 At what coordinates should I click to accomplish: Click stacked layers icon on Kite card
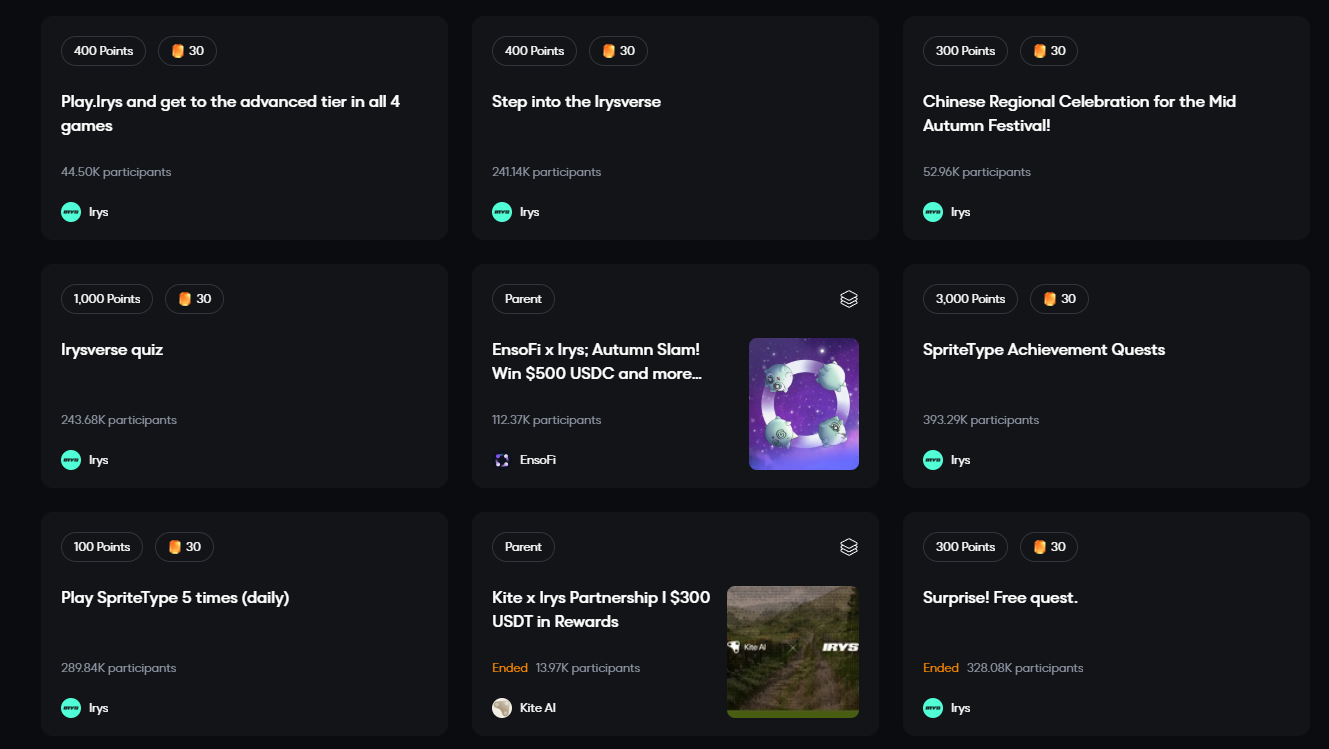point(848,547)
